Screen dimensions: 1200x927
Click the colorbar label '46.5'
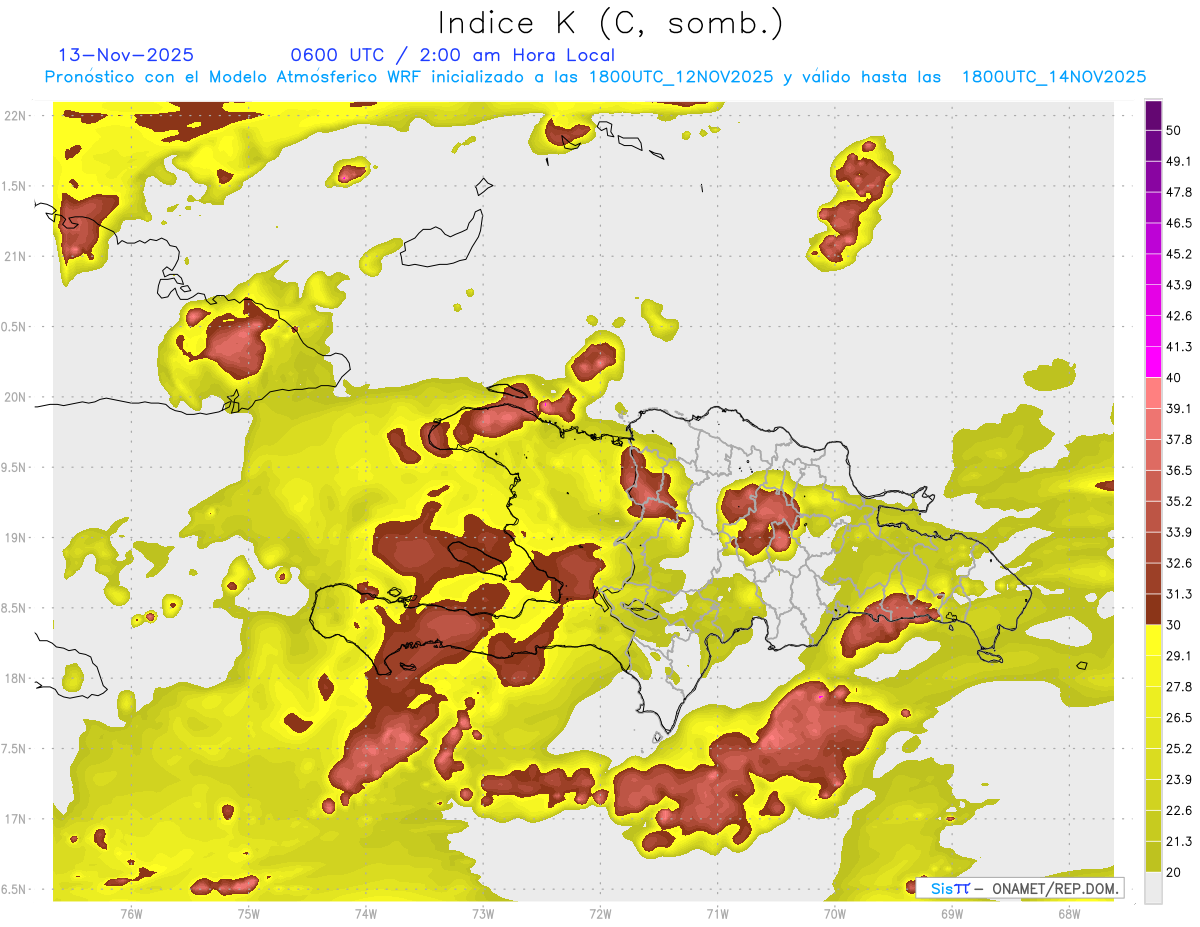[1178, 223]
